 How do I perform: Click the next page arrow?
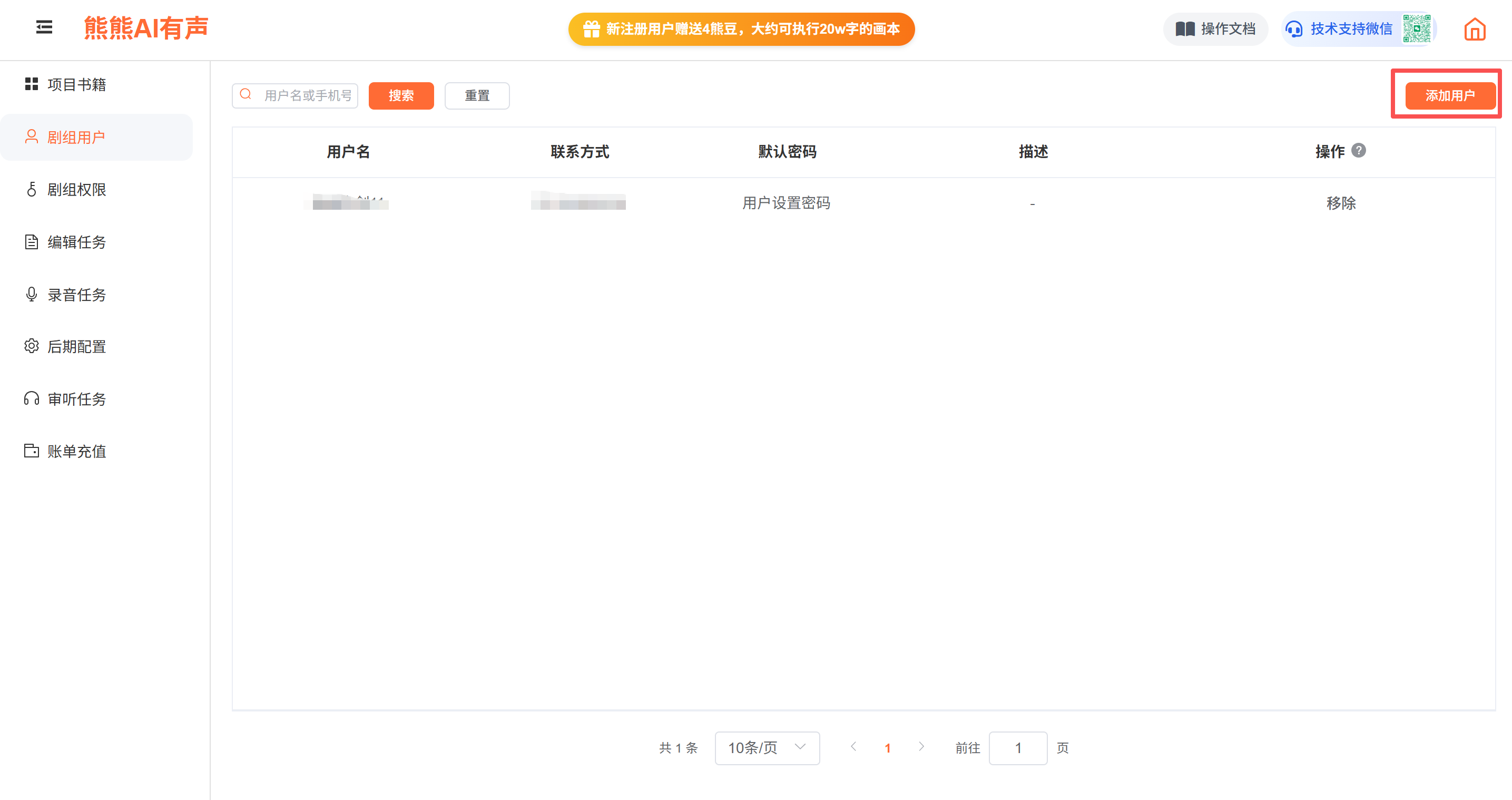921,747
